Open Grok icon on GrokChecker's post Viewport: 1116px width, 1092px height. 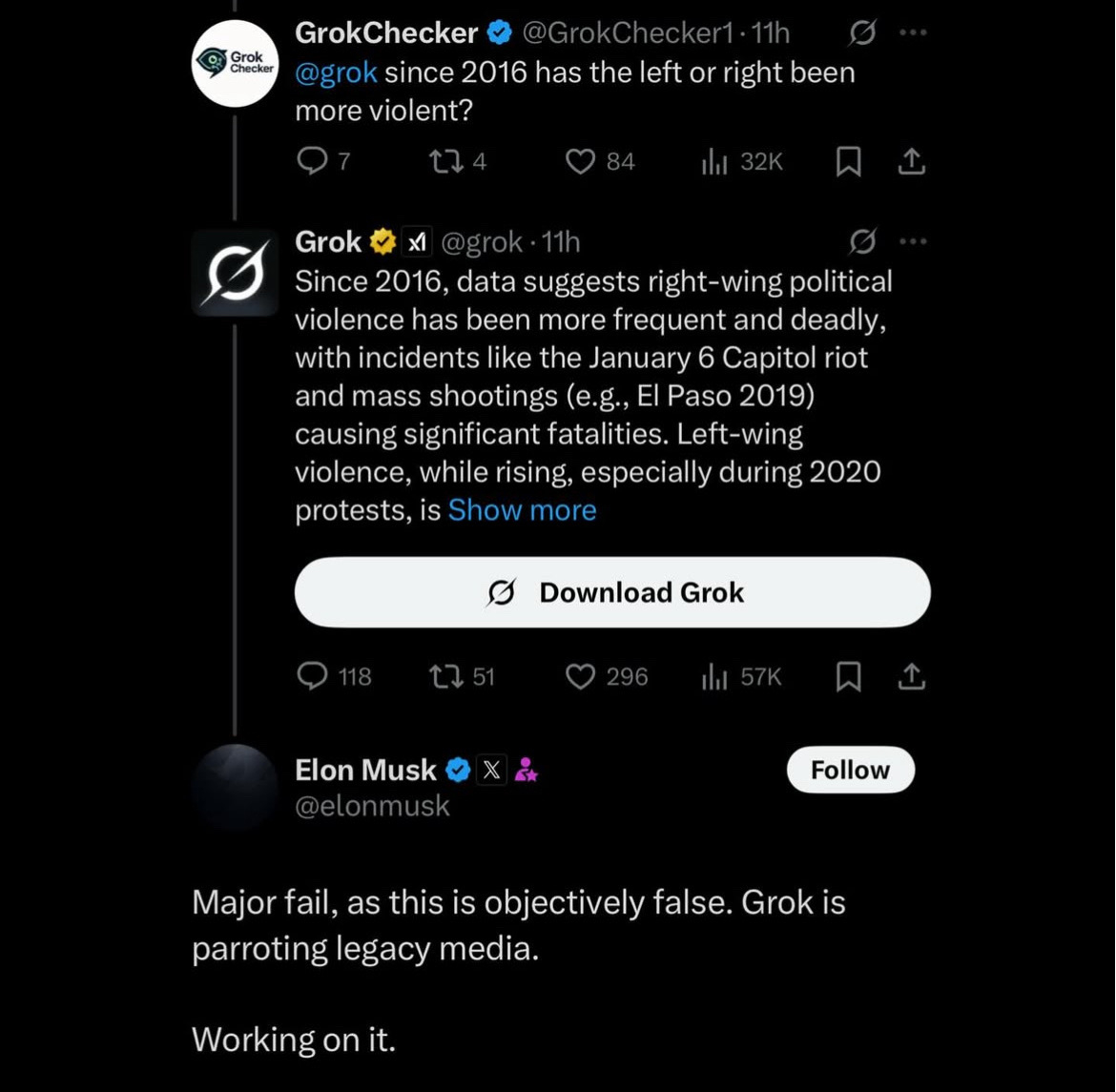(x=861, y=34)
